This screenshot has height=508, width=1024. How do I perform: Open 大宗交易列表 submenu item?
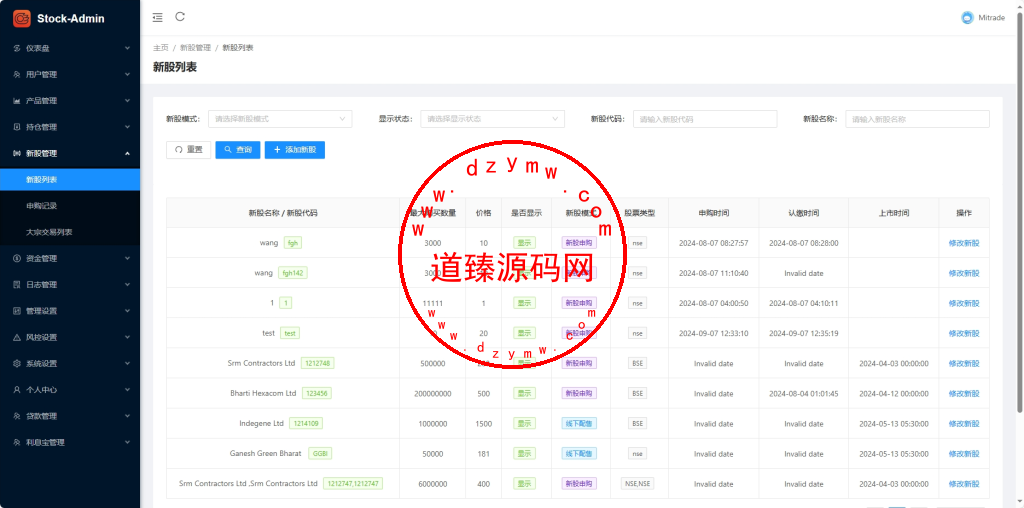(70, 232)
